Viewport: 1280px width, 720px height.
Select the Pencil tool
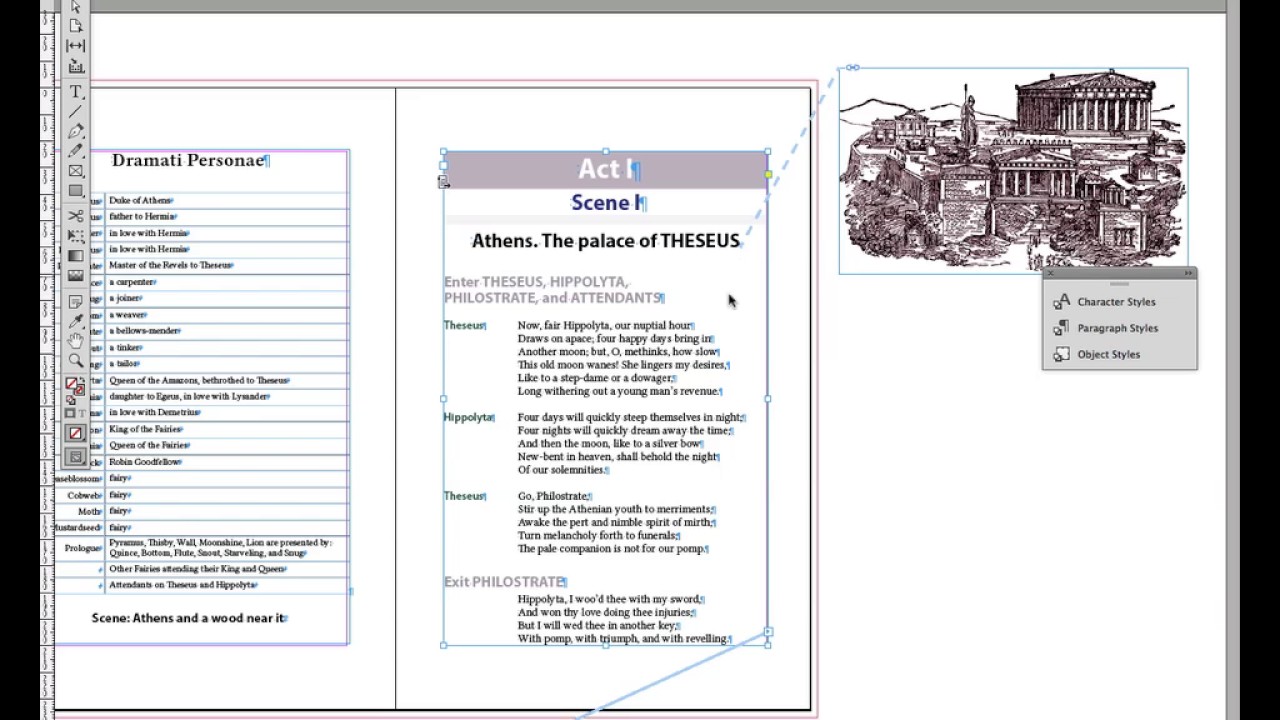pyautogui.click(x=76, y=151)
